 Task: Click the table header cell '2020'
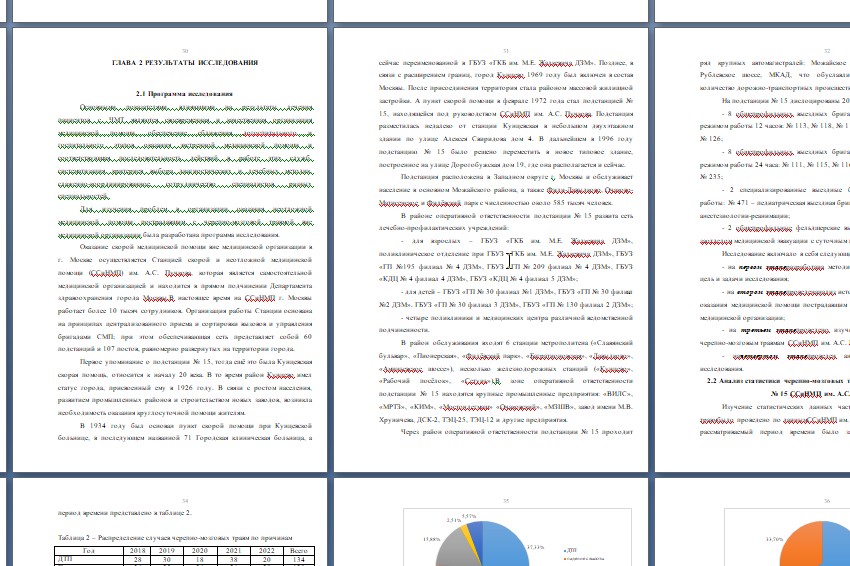(202, 550)
